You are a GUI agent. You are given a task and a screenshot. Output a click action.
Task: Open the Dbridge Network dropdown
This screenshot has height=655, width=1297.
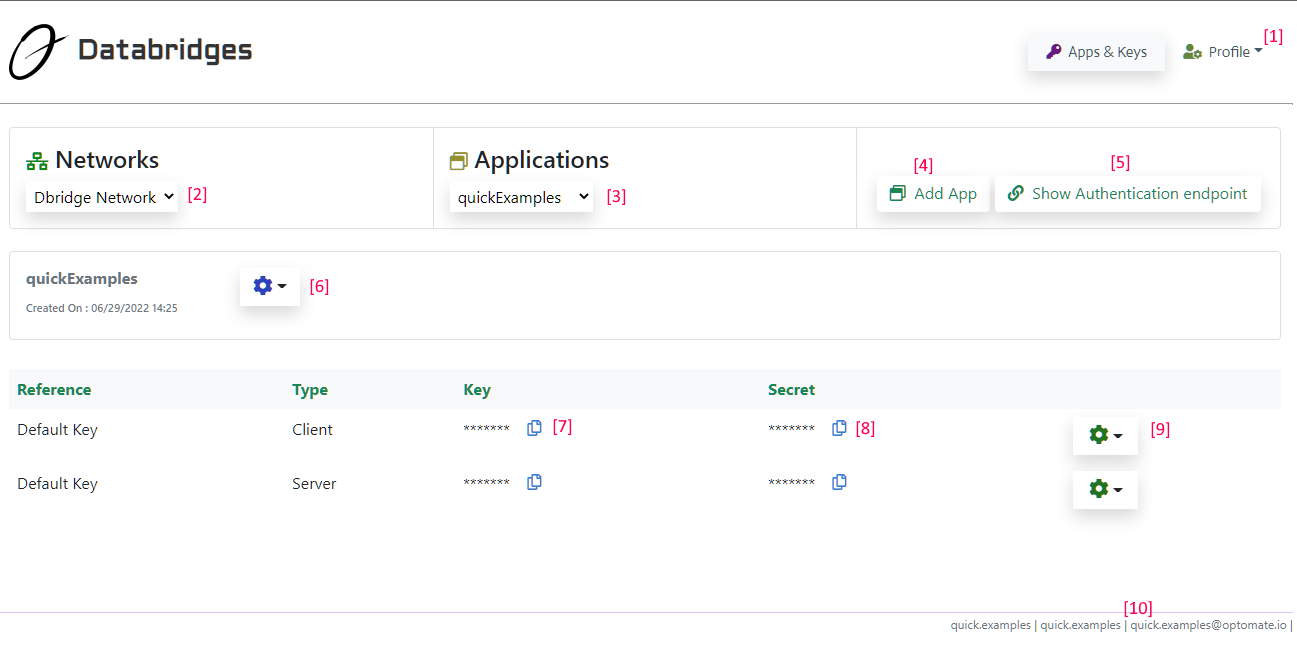tap(101, 197)
